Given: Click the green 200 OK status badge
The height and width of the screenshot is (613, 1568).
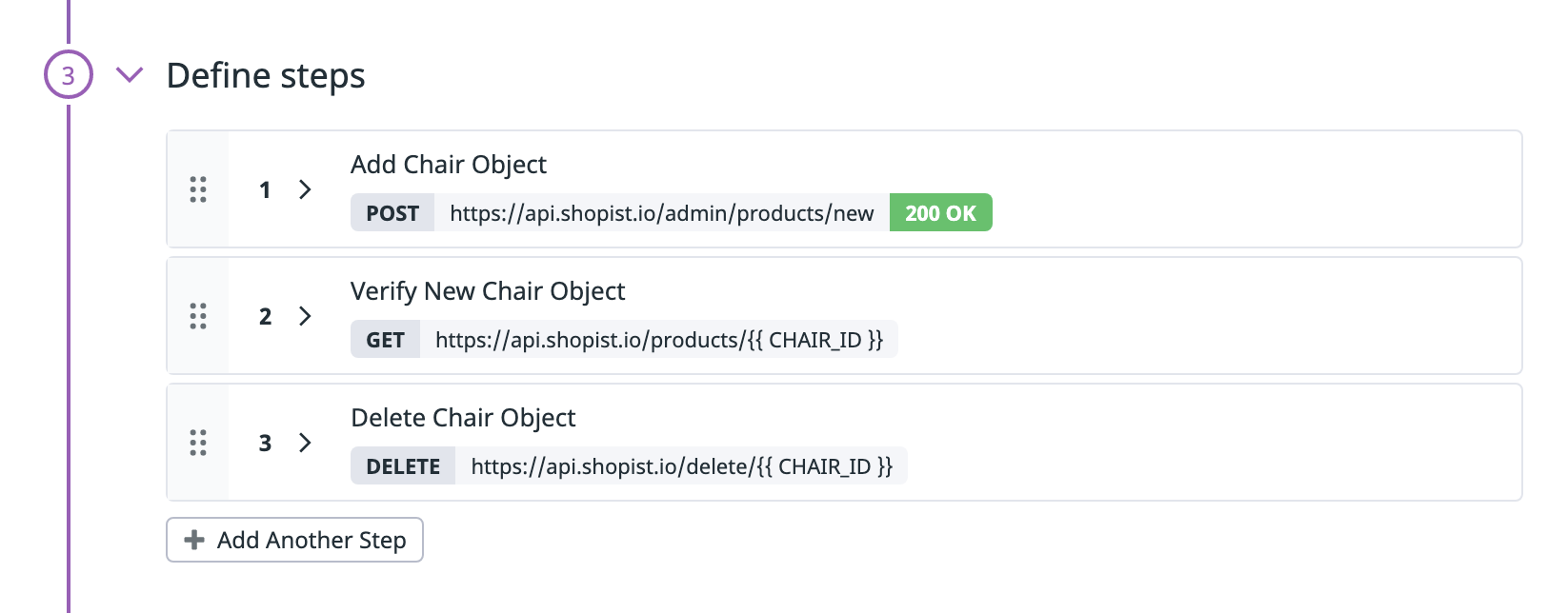Looking at the screenshot, I should point(940,213).
